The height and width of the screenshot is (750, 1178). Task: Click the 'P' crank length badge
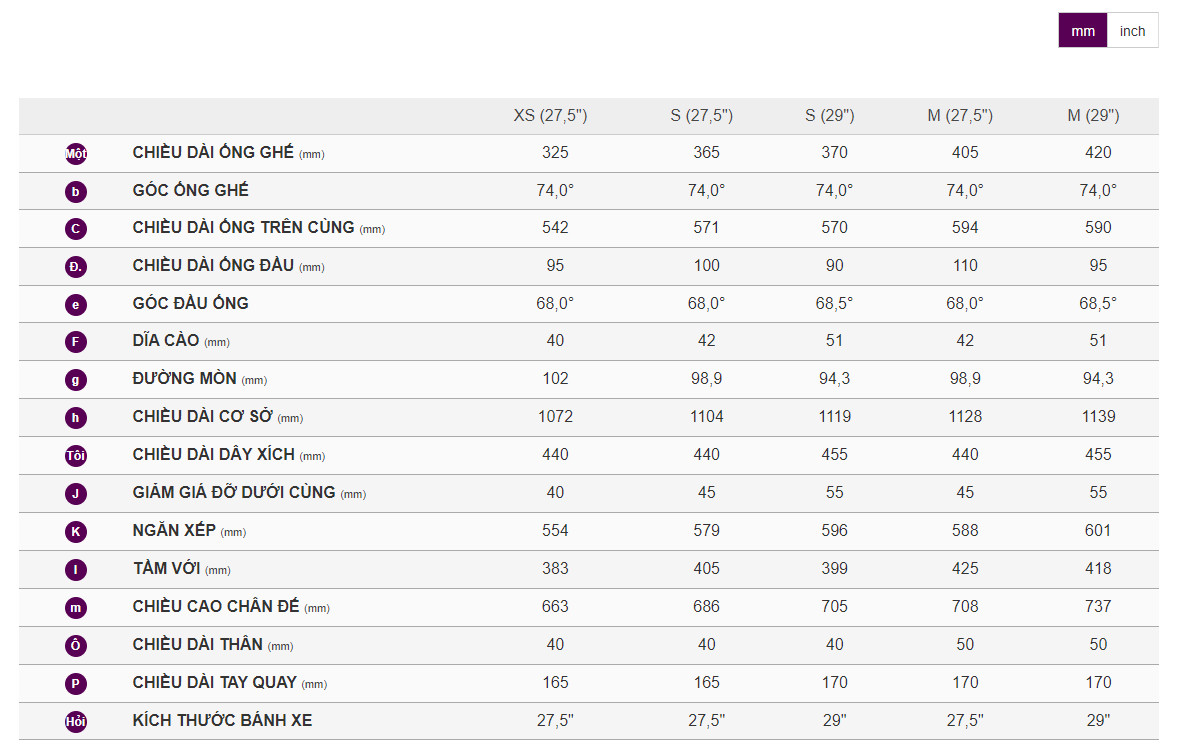[x=76, y=684]
